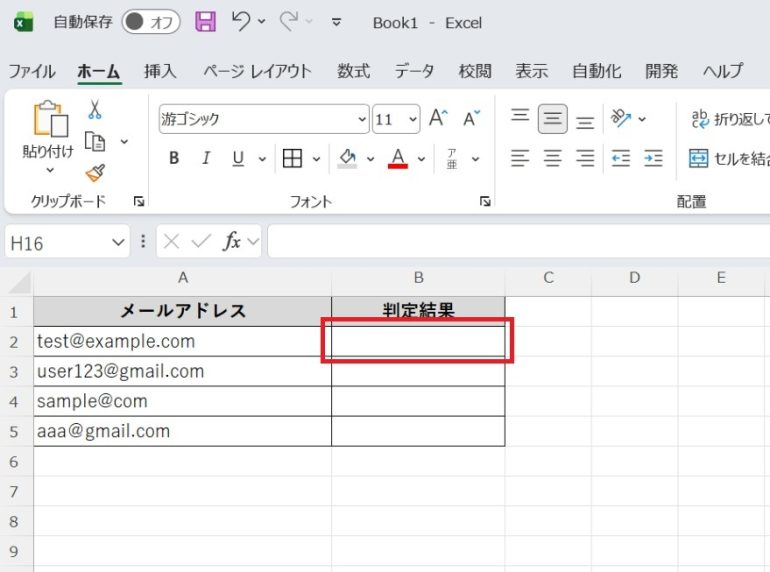770x572 pixels.
Task: Click the wrap text (折り返して) button
Action: tap(730, 119)
